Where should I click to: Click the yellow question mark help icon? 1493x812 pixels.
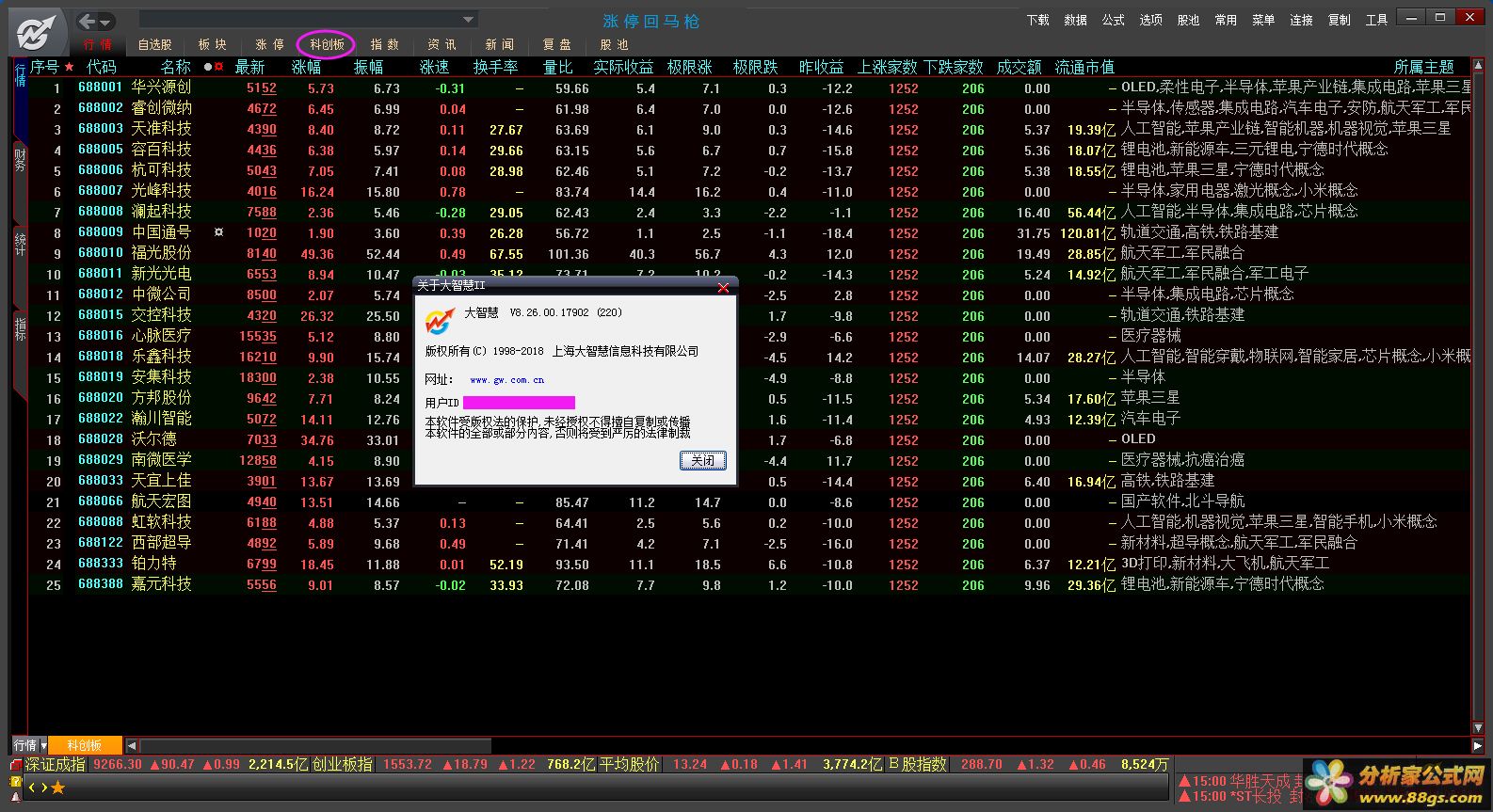[16, 783]
